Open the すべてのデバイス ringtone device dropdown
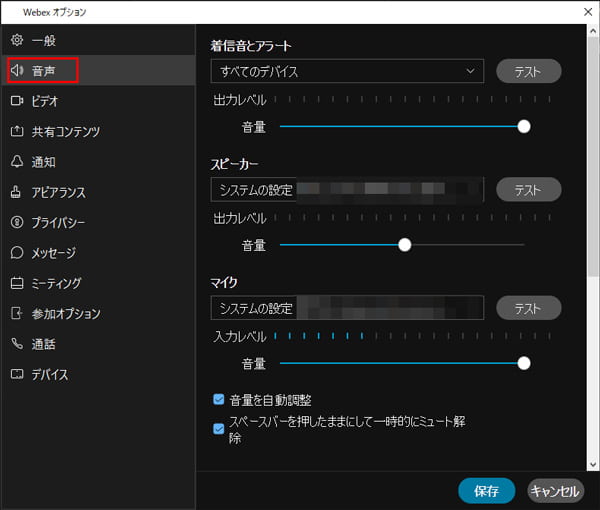600x510 pixels. click(x=347, y=71)
